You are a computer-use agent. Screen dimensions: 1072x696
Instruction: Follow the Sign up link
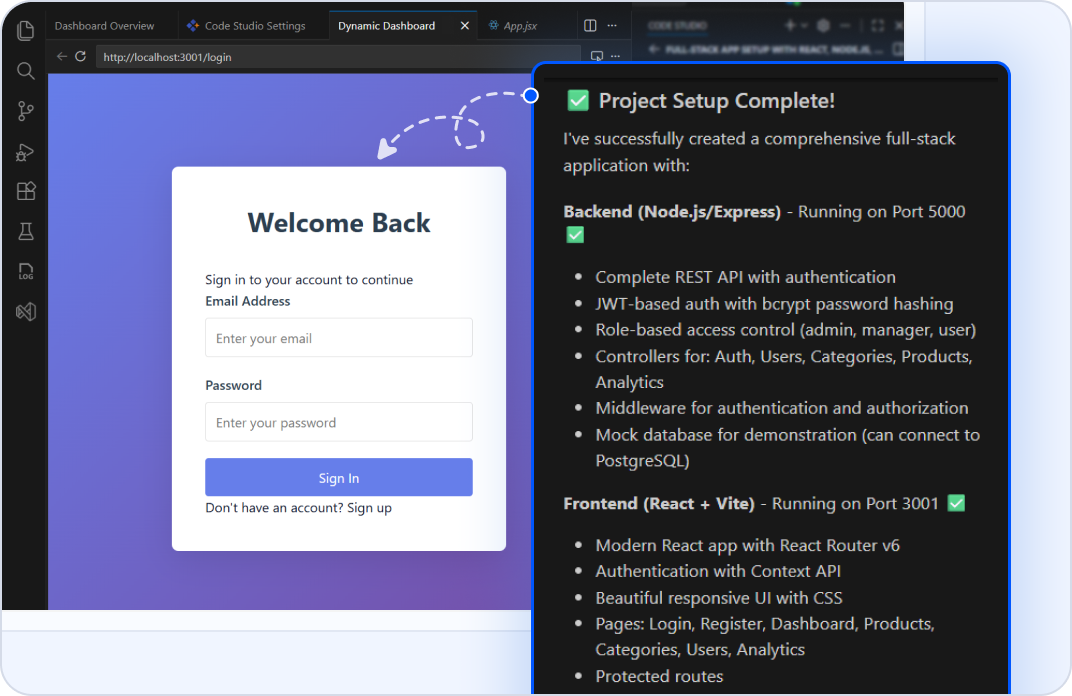click(369, 508)
